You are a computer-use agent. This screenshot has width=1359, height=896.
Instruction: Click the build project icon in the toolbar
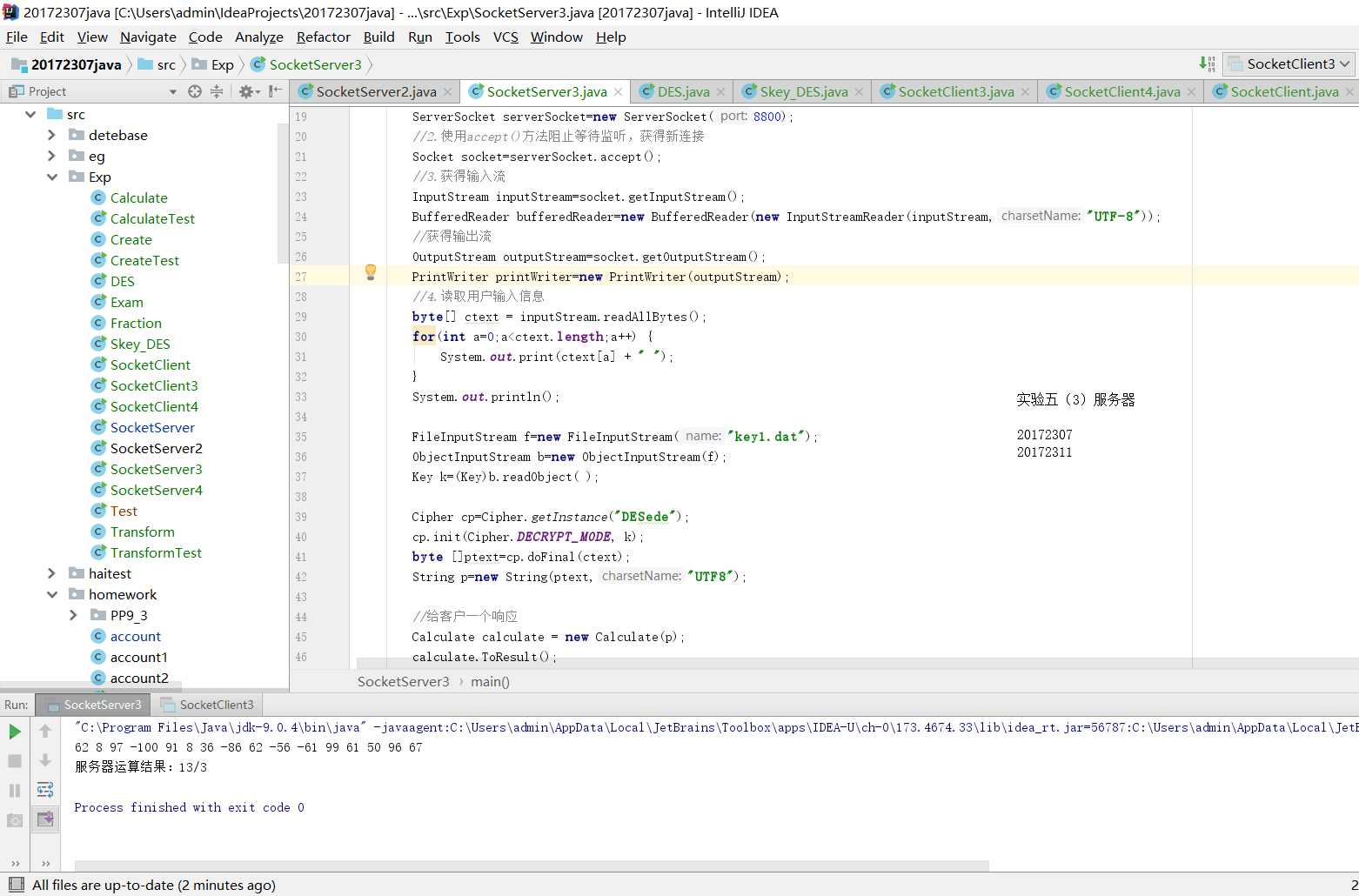click(1207, 64)
